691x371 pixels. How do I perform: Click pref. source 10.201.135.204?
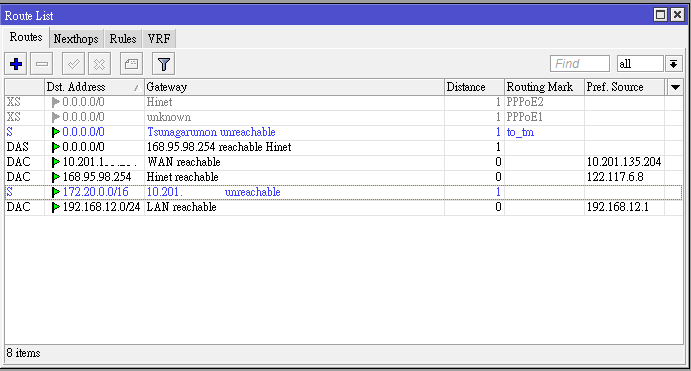[x=624, y=162]
